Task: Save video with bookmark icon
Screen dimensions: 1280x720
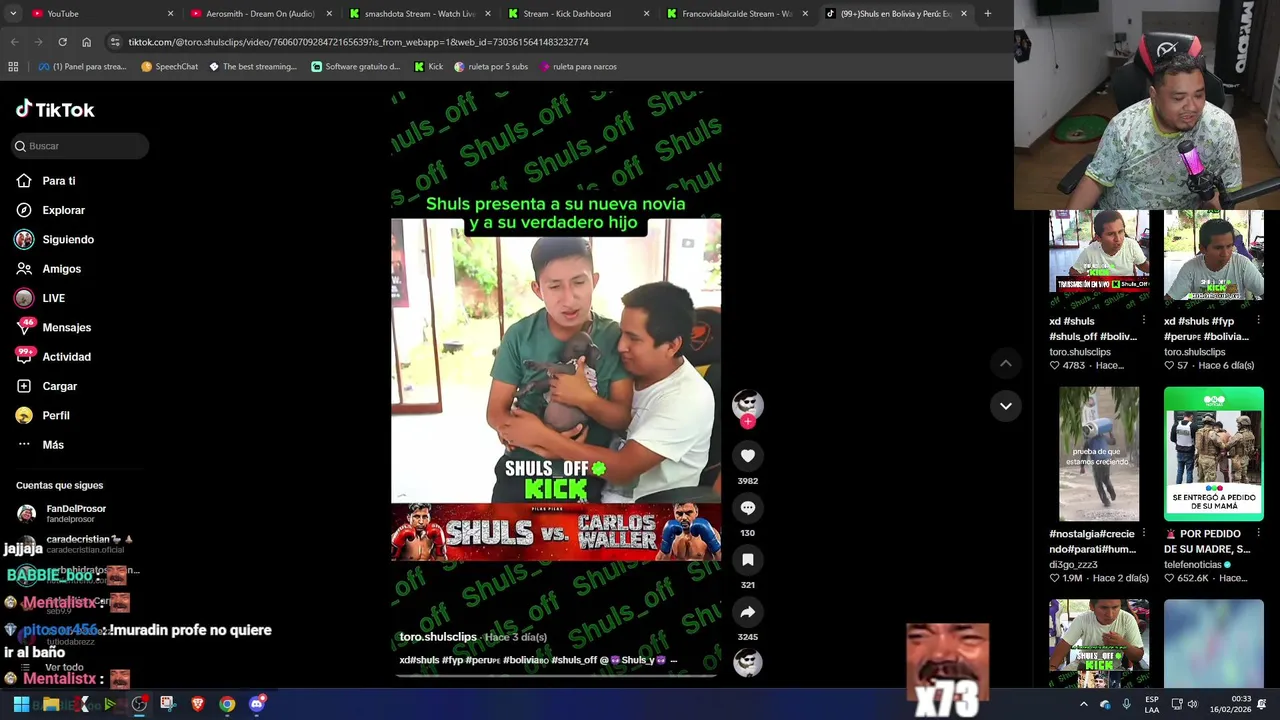Action: point(747,560)
